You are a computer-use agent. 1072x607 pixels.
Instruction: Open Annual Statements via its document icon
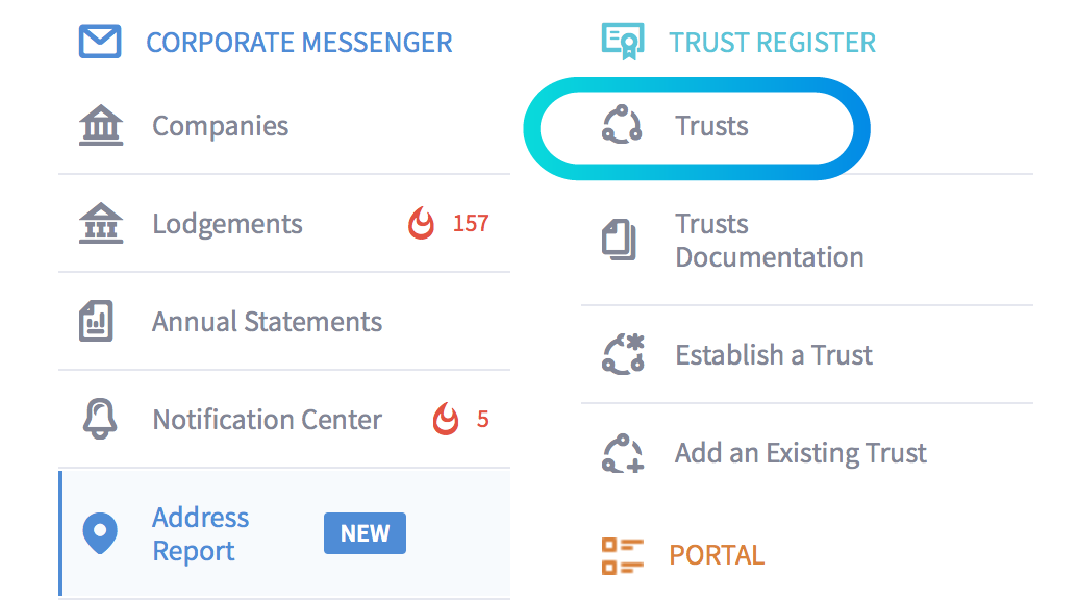pos(97,320)
